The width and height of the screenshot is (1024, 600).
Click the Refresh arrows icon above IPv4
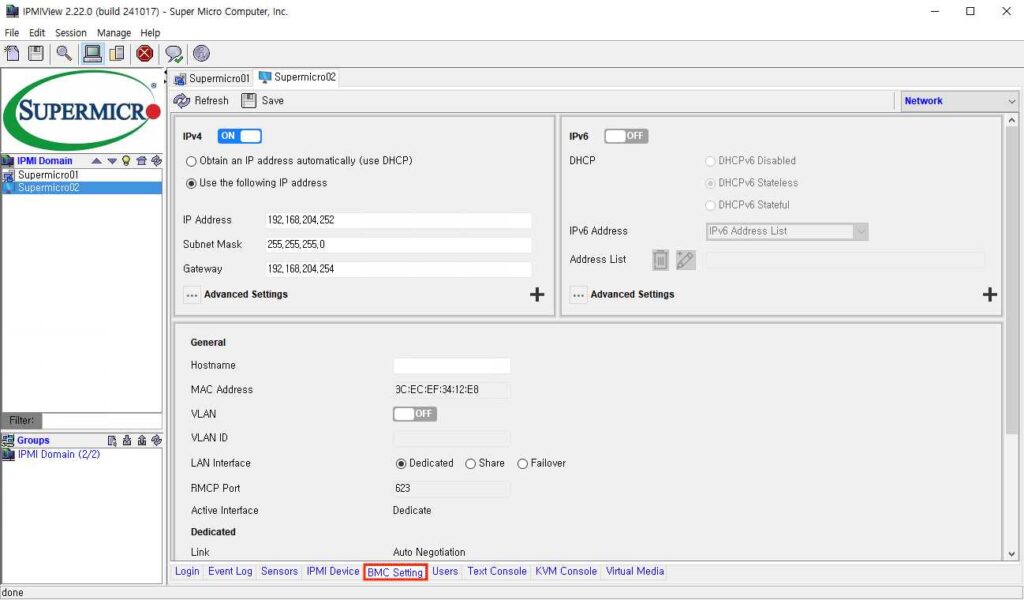182,101
